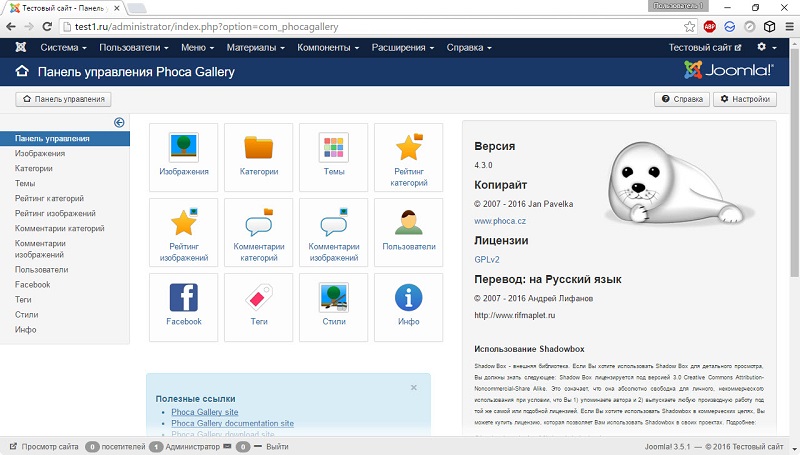800x455 pixels.
Task: Collapse the sidebar with the blue arrow icon
Action: pyautogui.click(x=119, y=122)
